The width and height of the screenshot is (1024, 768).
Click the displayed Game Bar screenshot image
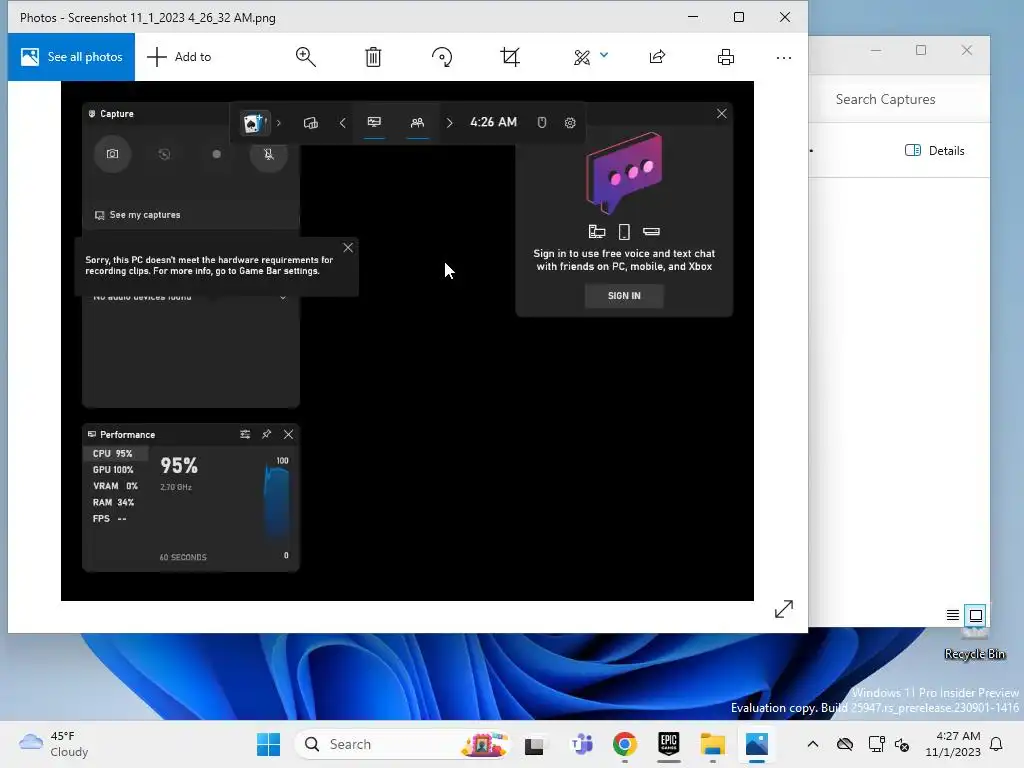pos(408,341)
